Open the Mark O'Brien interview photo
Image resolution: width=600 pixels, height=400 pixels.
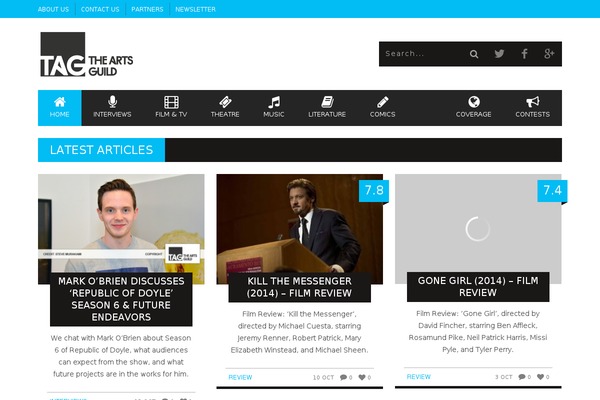(121, 223)
